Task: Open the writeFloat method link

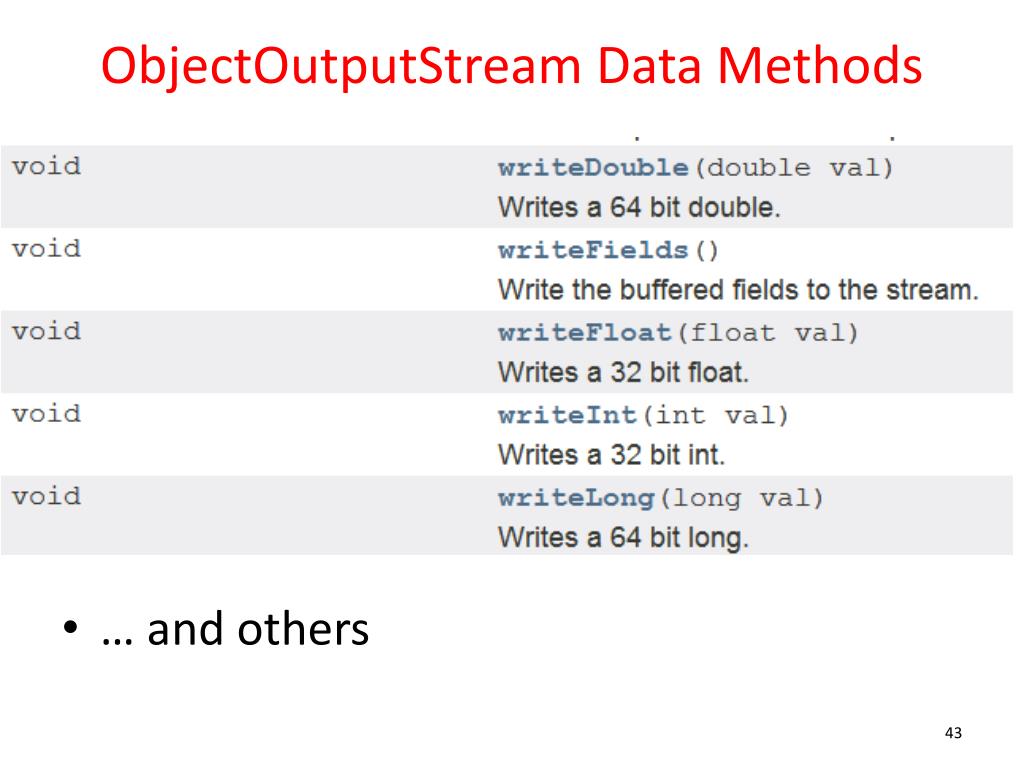Action: (x=584, y=333)
